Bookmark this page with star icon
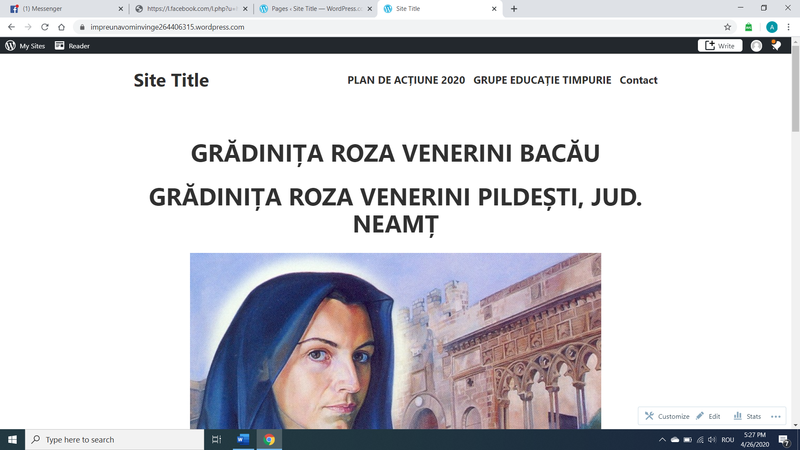This screenshot has width=800, height=450. [x=727, y=27]
